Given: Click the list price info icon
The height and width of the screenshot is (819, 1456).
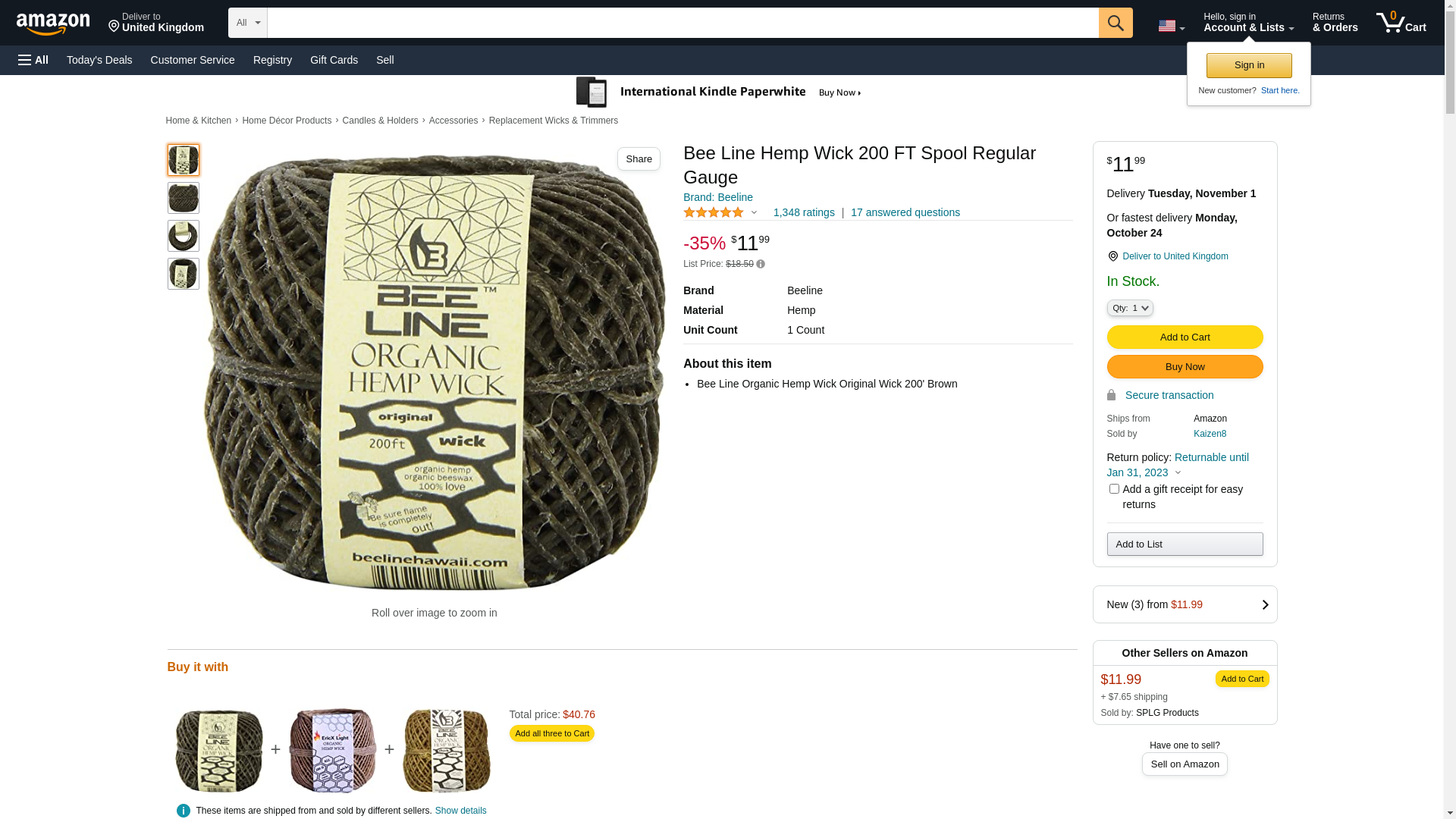Looking at the screenshot, I should point(761,264).
